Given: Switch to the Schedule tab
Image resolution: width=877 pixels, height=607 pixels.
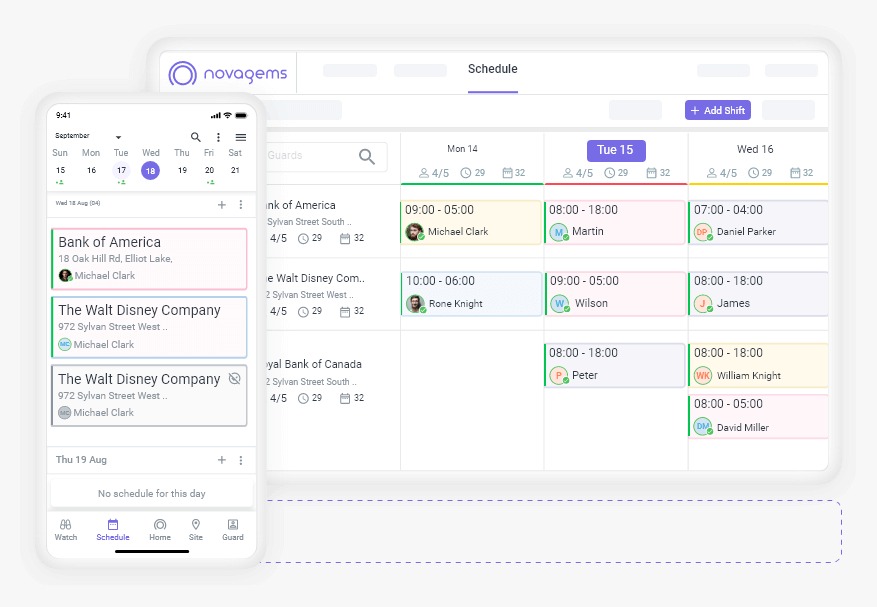Looking at the screenshot, I should click(492, 70).
